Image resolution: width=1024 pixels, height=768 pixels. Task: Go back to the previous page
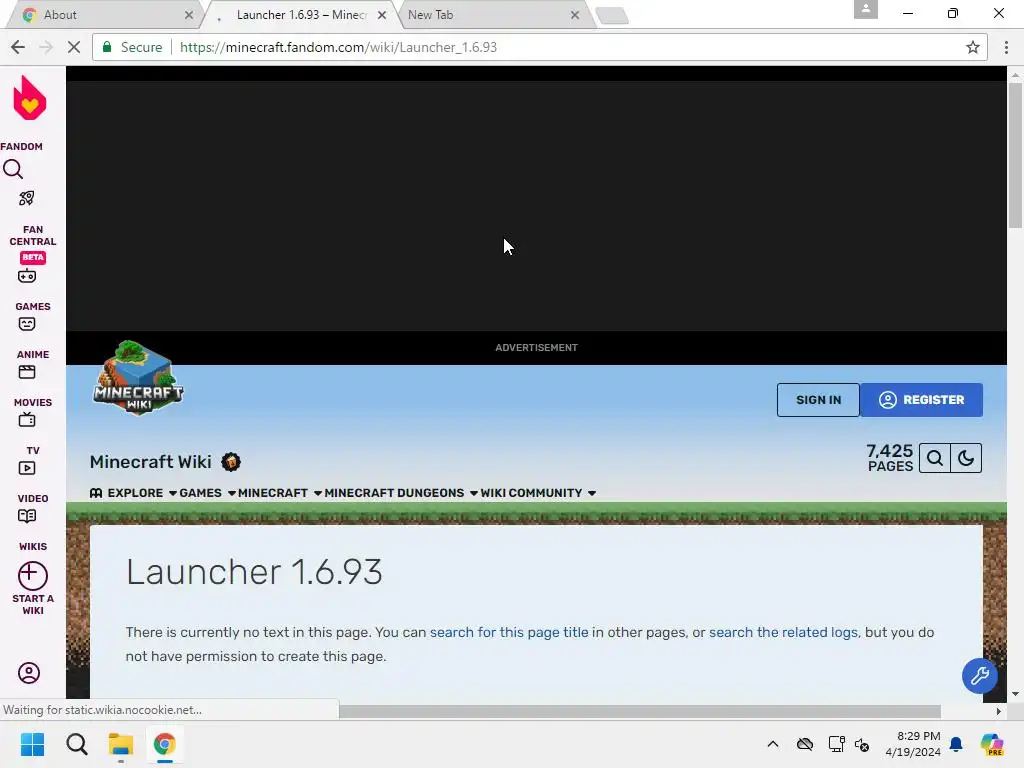click(18, 47)
